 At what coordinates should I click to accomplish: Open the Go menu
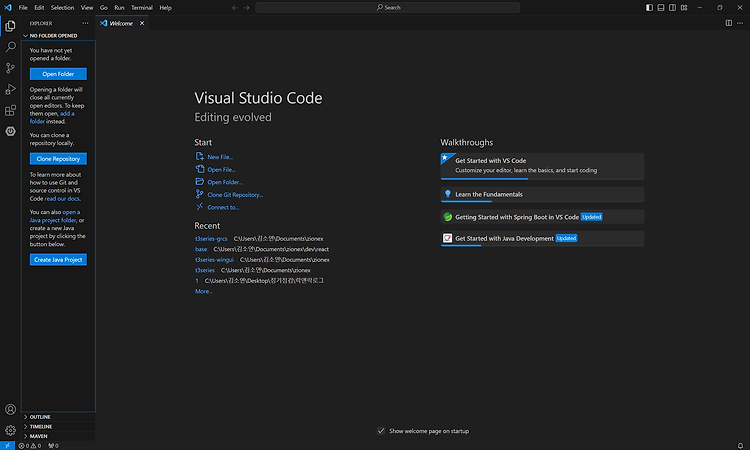pyautogui.click(x=104, y=8)
